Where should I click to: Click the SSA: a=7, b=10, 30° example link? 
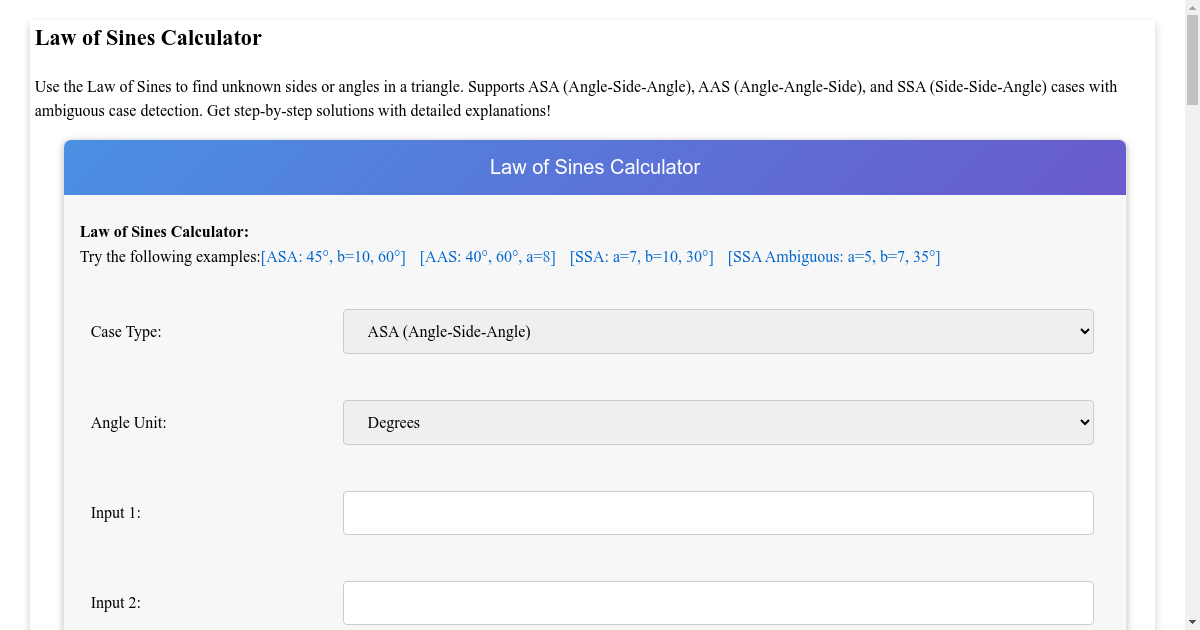click(641, 257)
